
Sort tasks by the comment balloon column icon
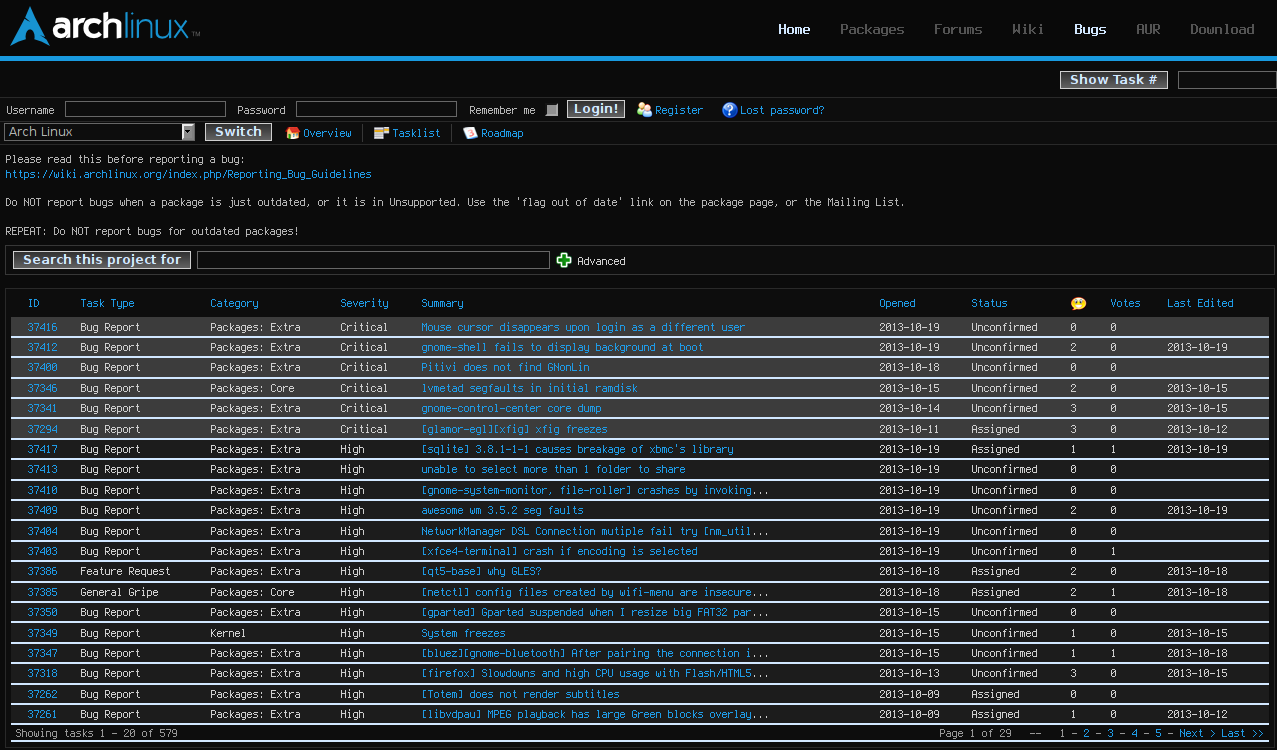point(1077,303)
